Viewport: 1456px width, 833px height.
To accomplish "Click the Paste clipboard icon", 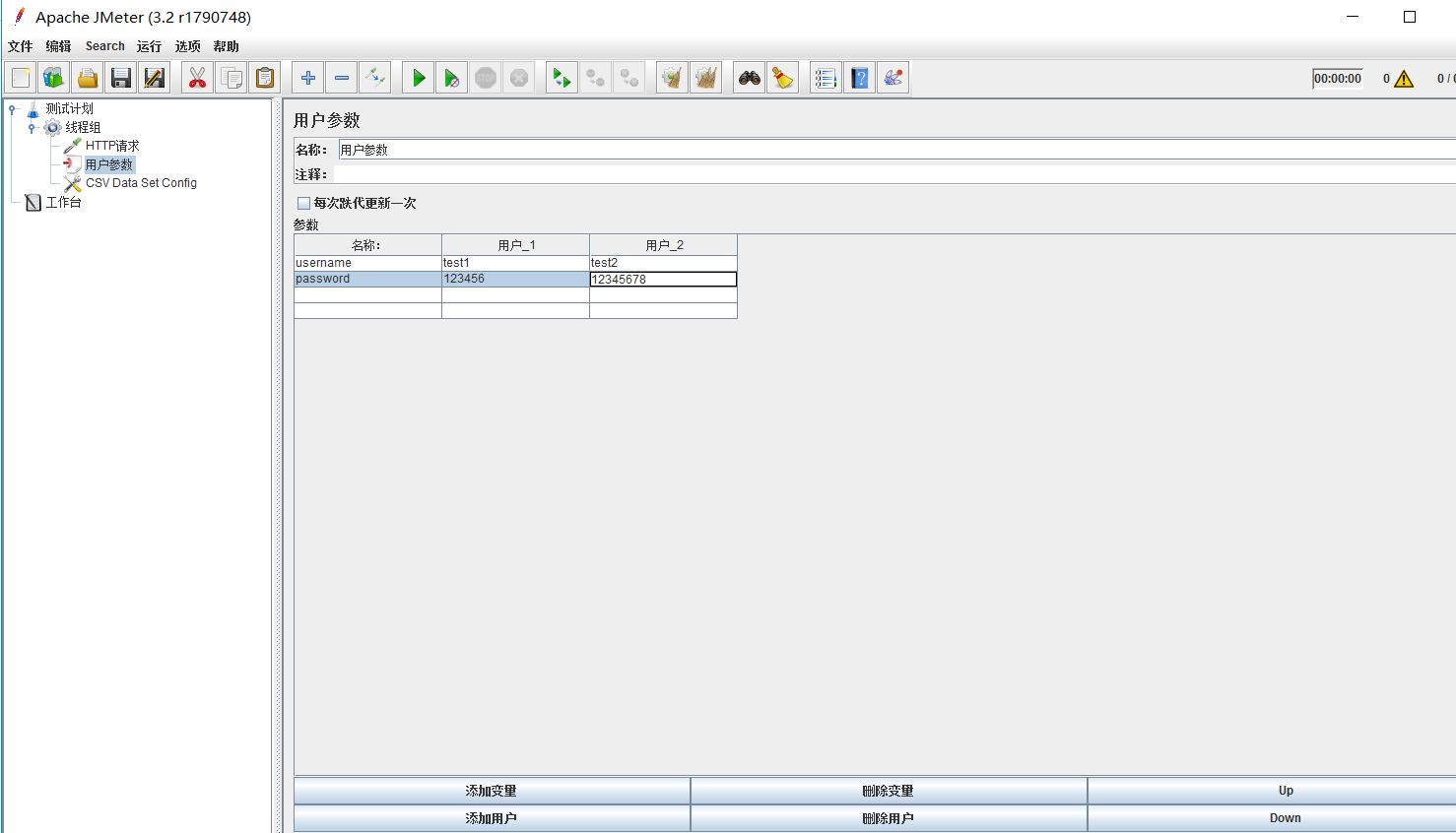I will [265, 78].
